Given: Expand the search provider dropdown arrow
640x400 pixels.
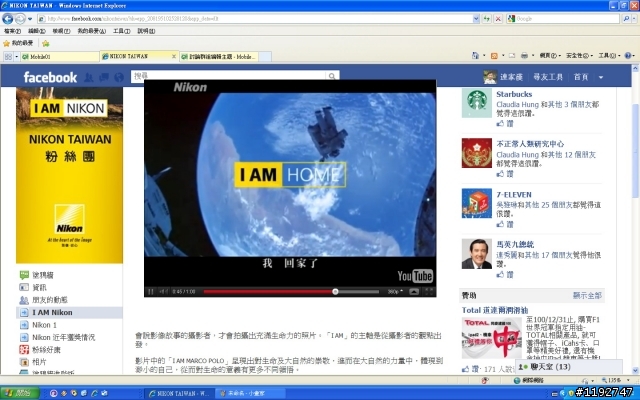Looking at the screenshot, I should click(635, 19).
